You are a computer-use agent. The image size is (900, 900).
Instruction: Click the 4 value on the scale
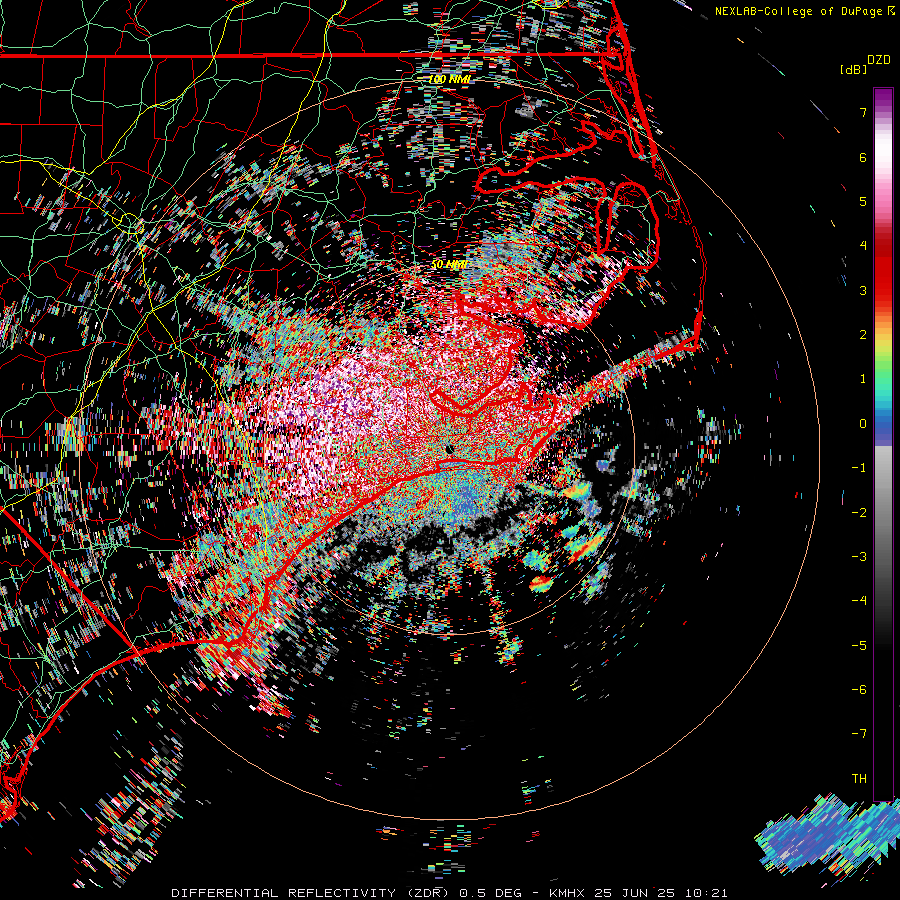(863, 246)
